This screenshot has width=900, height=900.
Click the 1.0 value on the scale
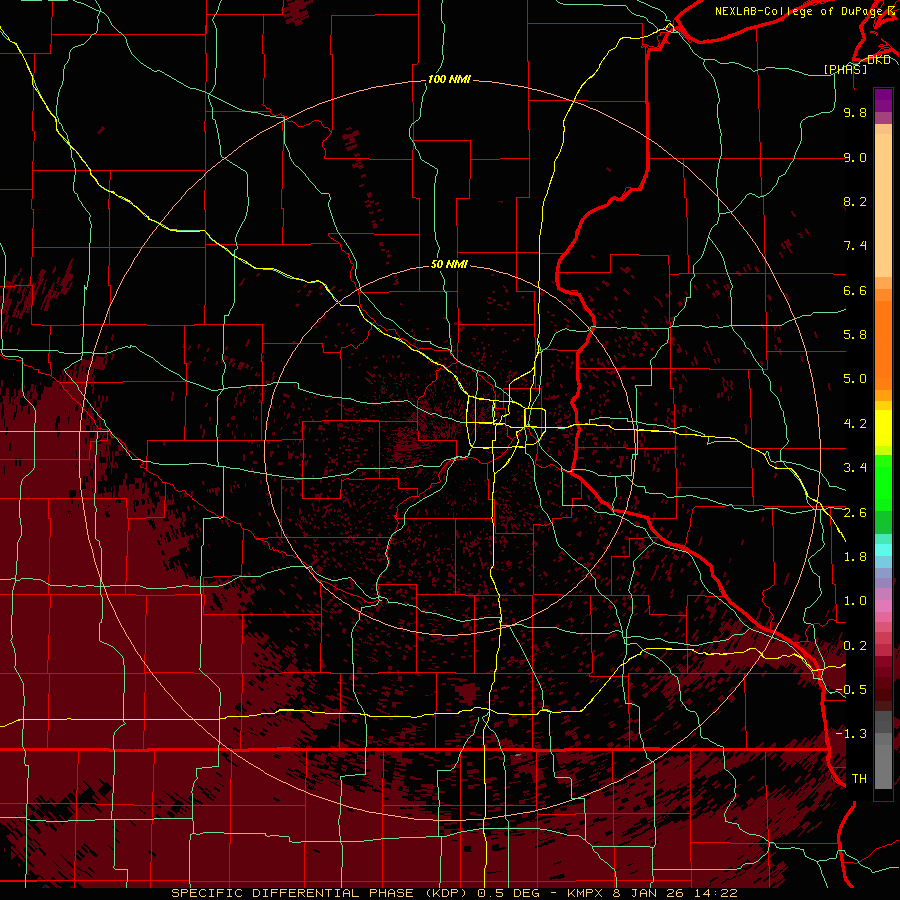tap(855, 601)
